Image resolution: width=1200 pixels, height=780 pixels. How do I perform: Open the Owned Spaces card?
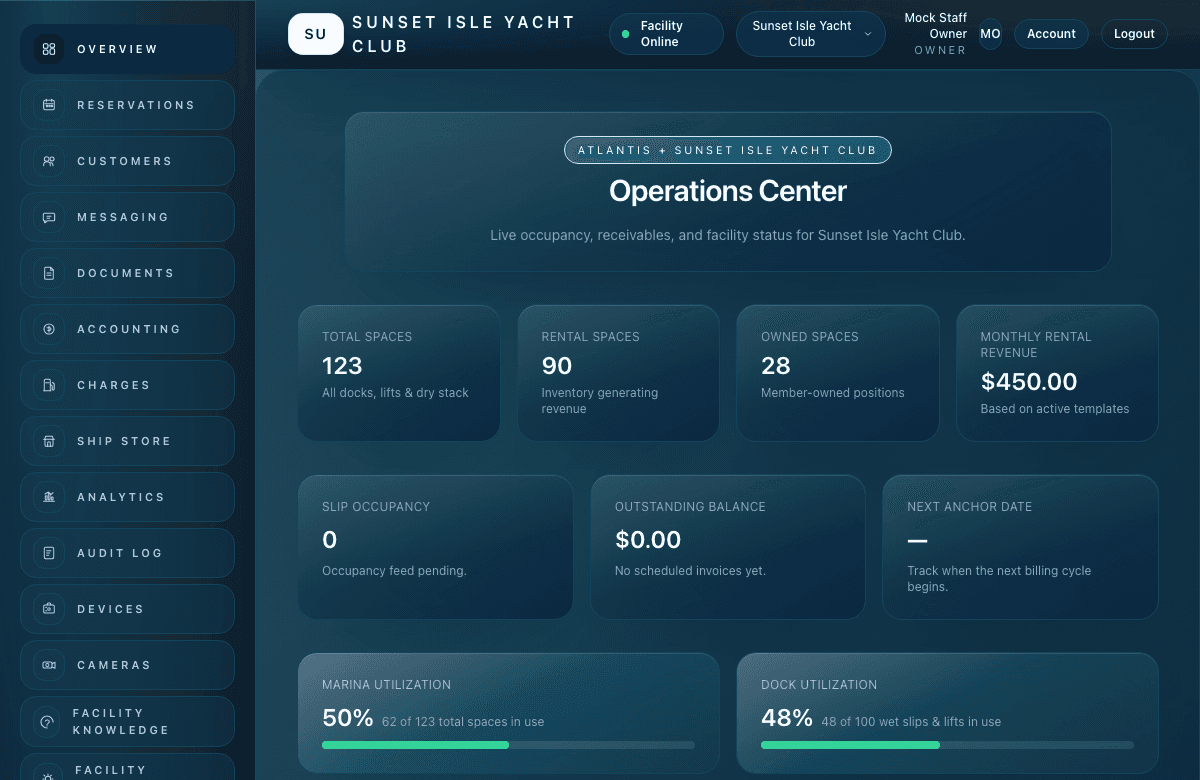tap(838, 373)
